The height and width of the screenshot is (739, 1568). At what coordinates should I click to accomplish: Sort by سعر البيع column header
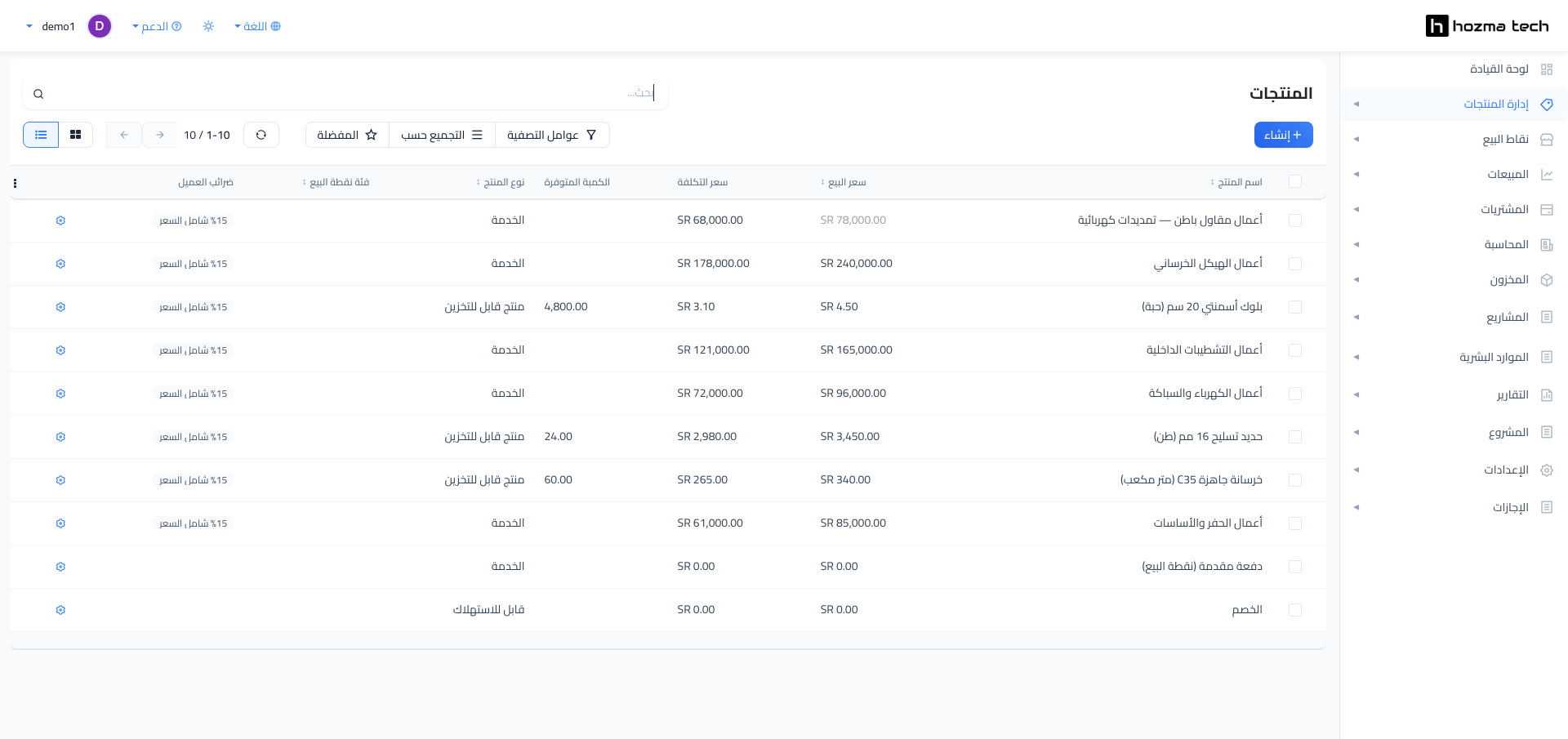844,182
